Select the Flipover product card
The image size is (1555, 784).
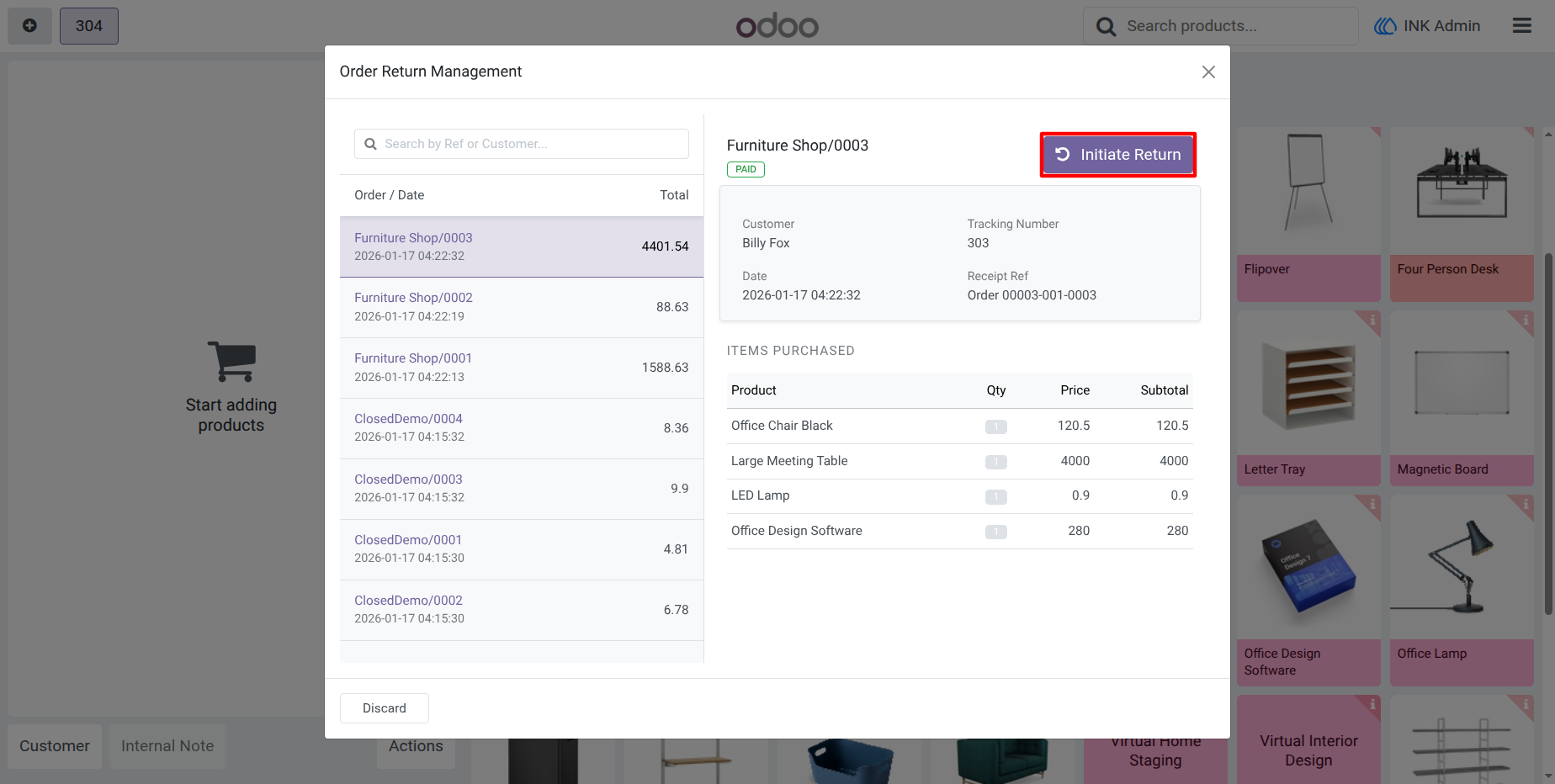pos(1308,215)
